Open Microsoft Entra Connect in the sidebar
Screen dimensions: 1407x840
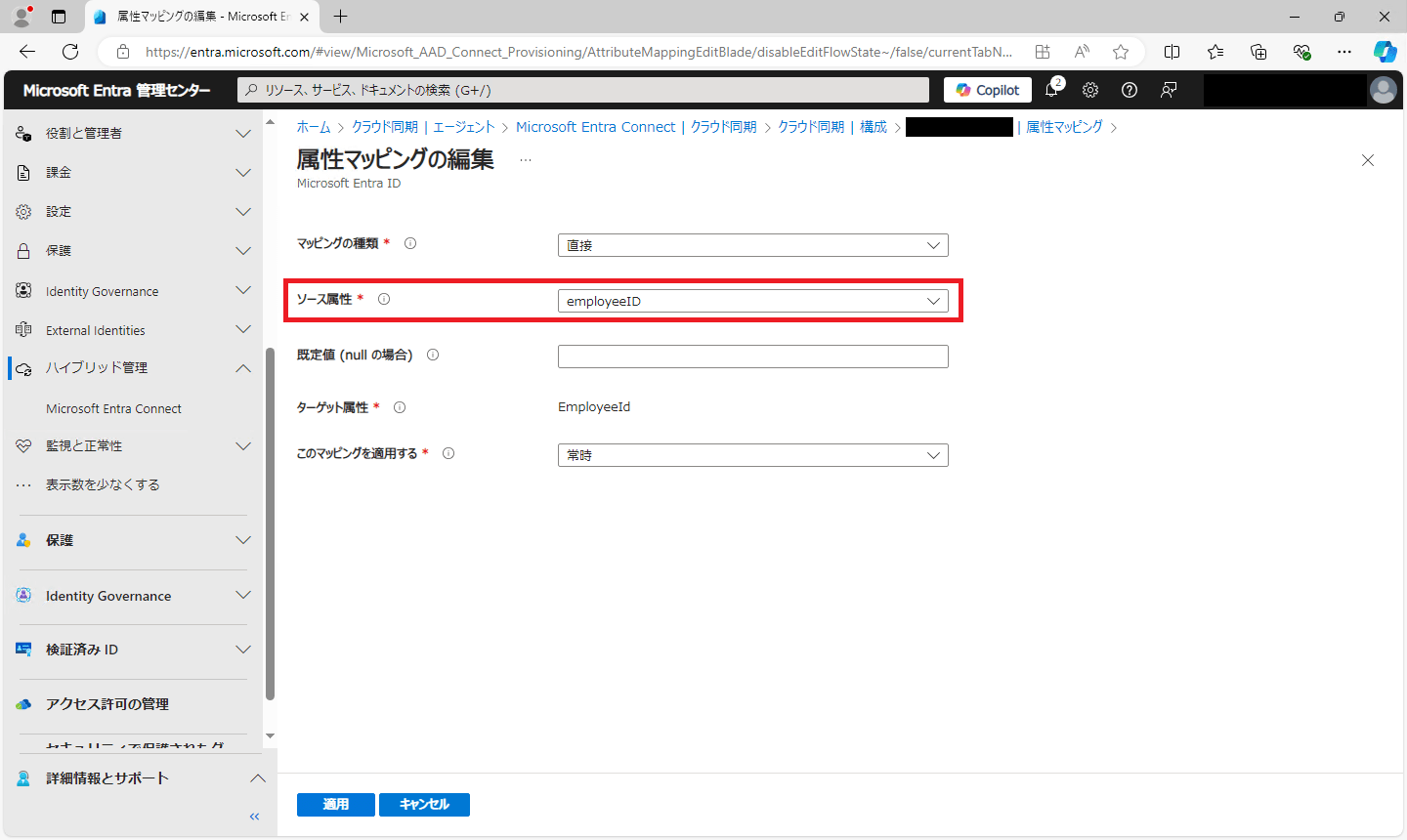click(113, 408)
